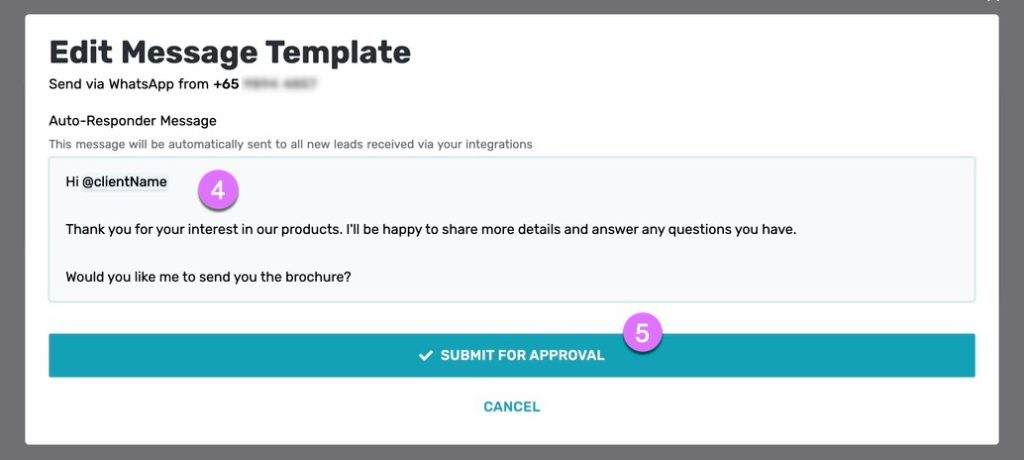1024x460 pixels.
Task: Click the +65 country code
Action: tap(226, 84)
